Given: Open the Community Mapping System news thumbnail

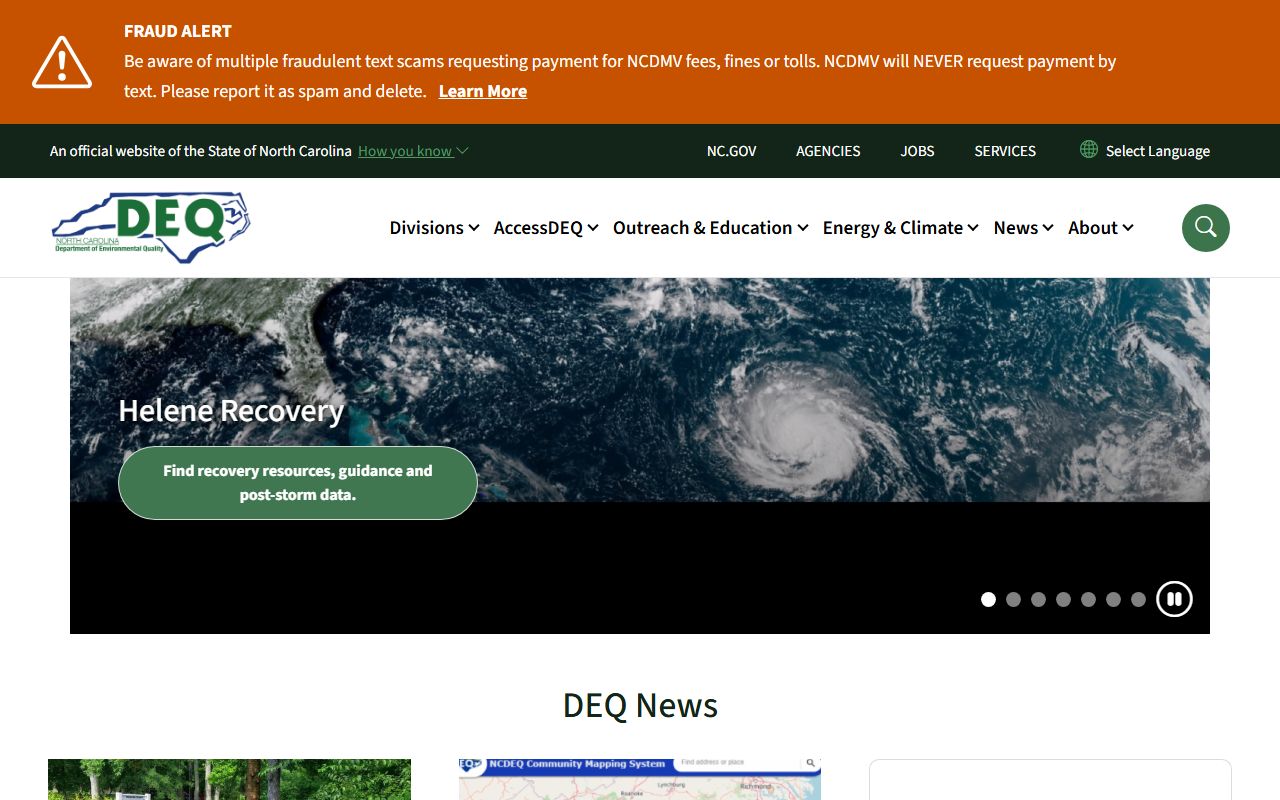Looking at the screenshot, I should pyautogui.click(x=640, y=779).
